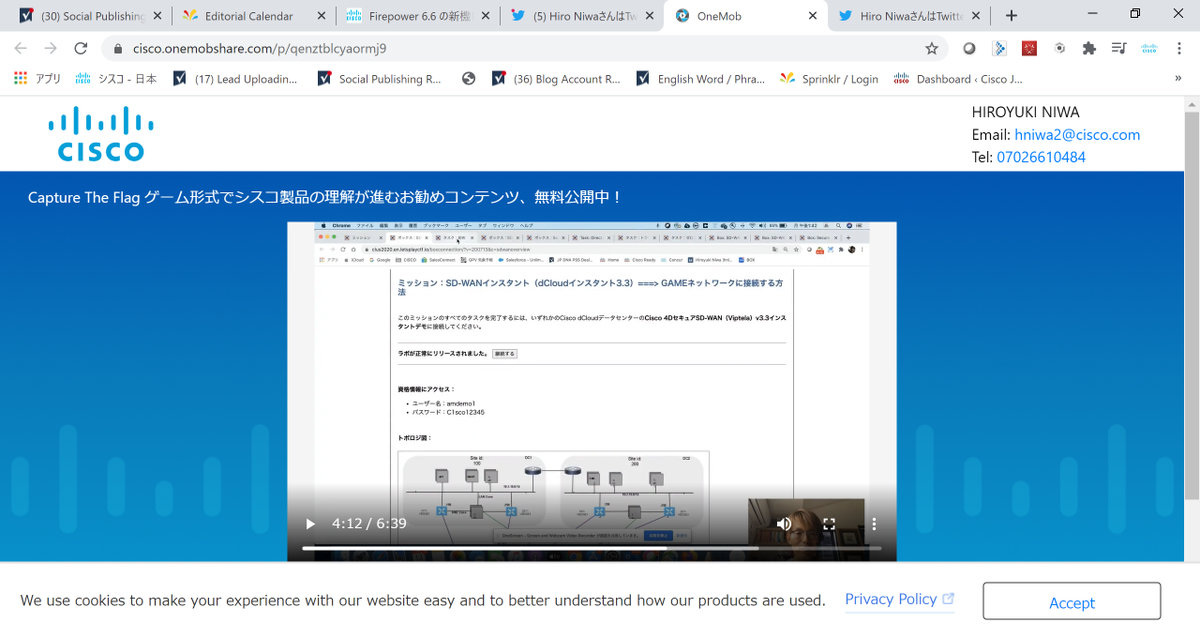Open browser extensions puzzle icon
1200x638 pixels.
pos(1089,48)
